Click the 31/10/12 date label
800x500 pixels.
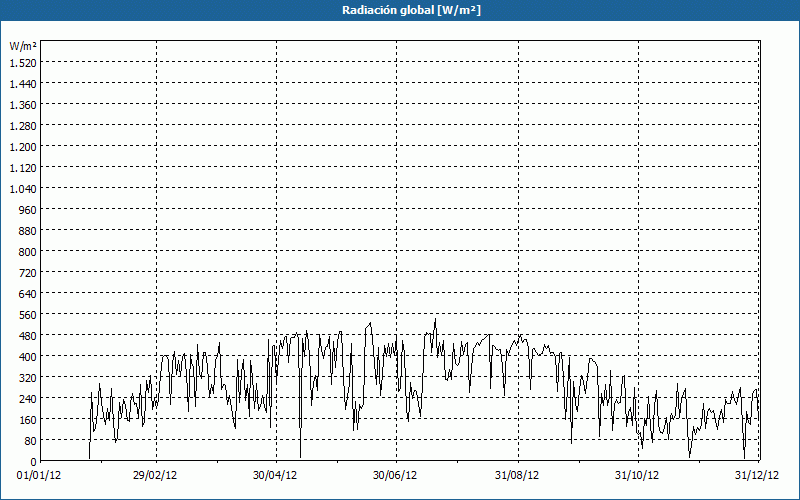(637, 476)
